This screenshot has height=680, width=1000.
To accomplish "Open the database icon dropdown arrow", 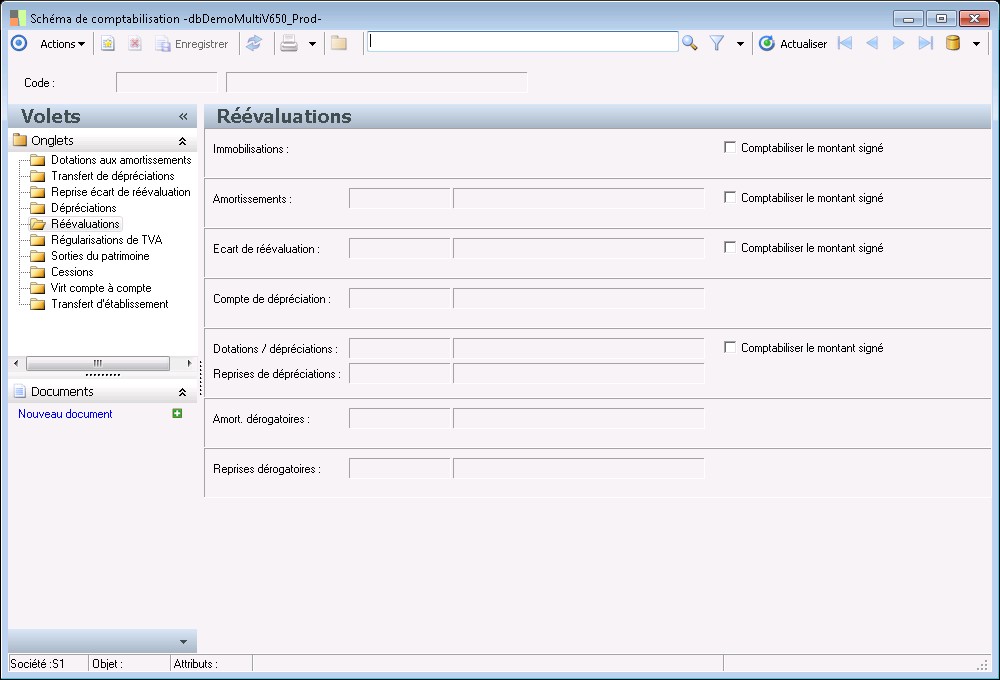I will point(976,44).
